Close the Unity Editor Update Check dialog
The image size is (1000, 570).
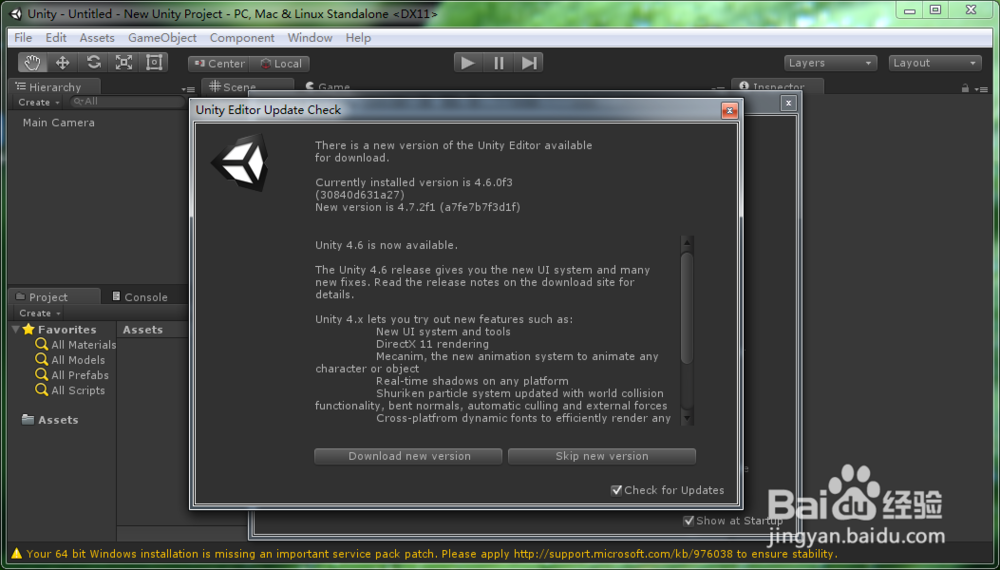(x=729, y=110)
